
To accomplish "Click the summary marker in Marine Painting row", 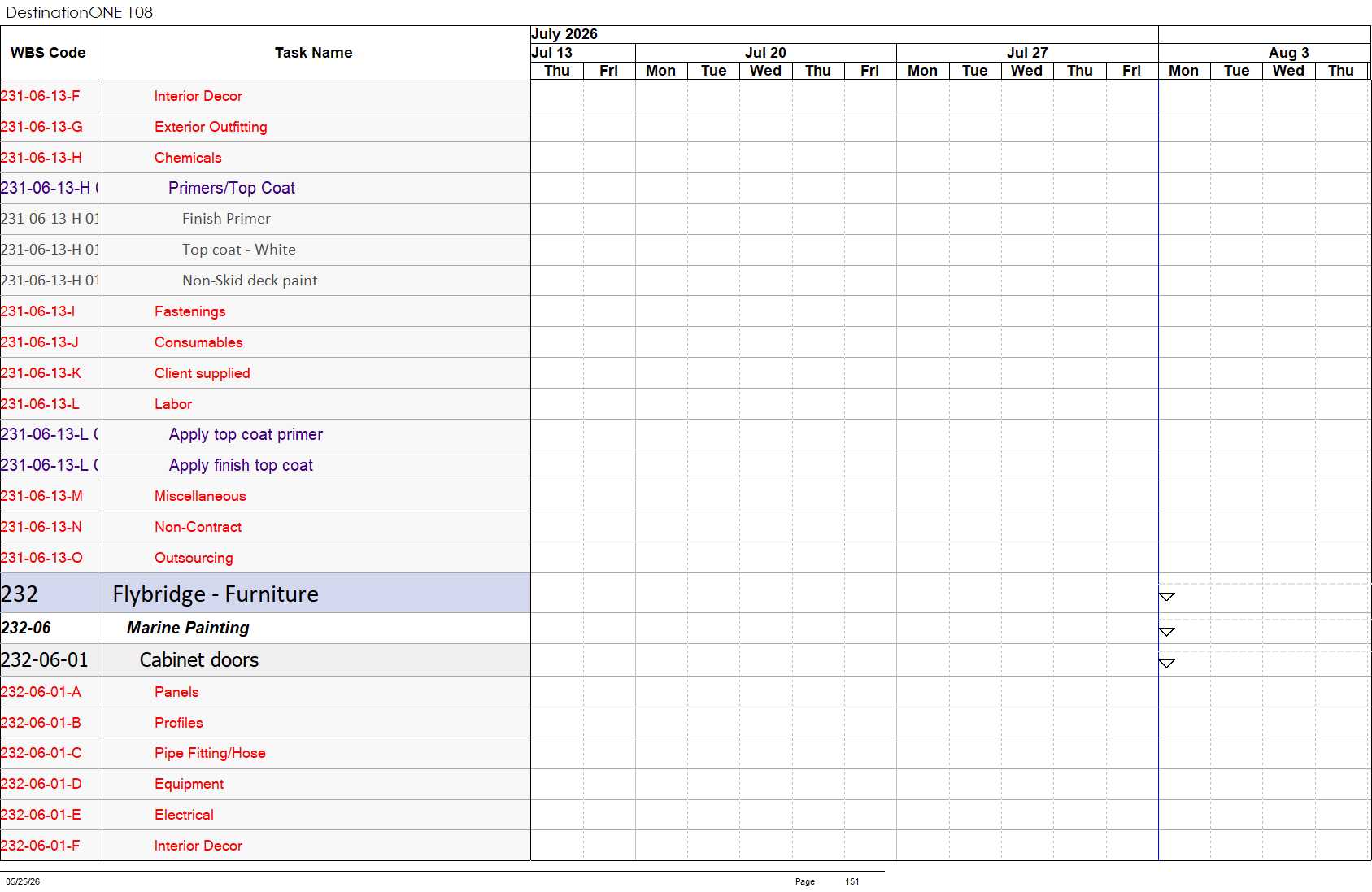I will pos(1166,632).
